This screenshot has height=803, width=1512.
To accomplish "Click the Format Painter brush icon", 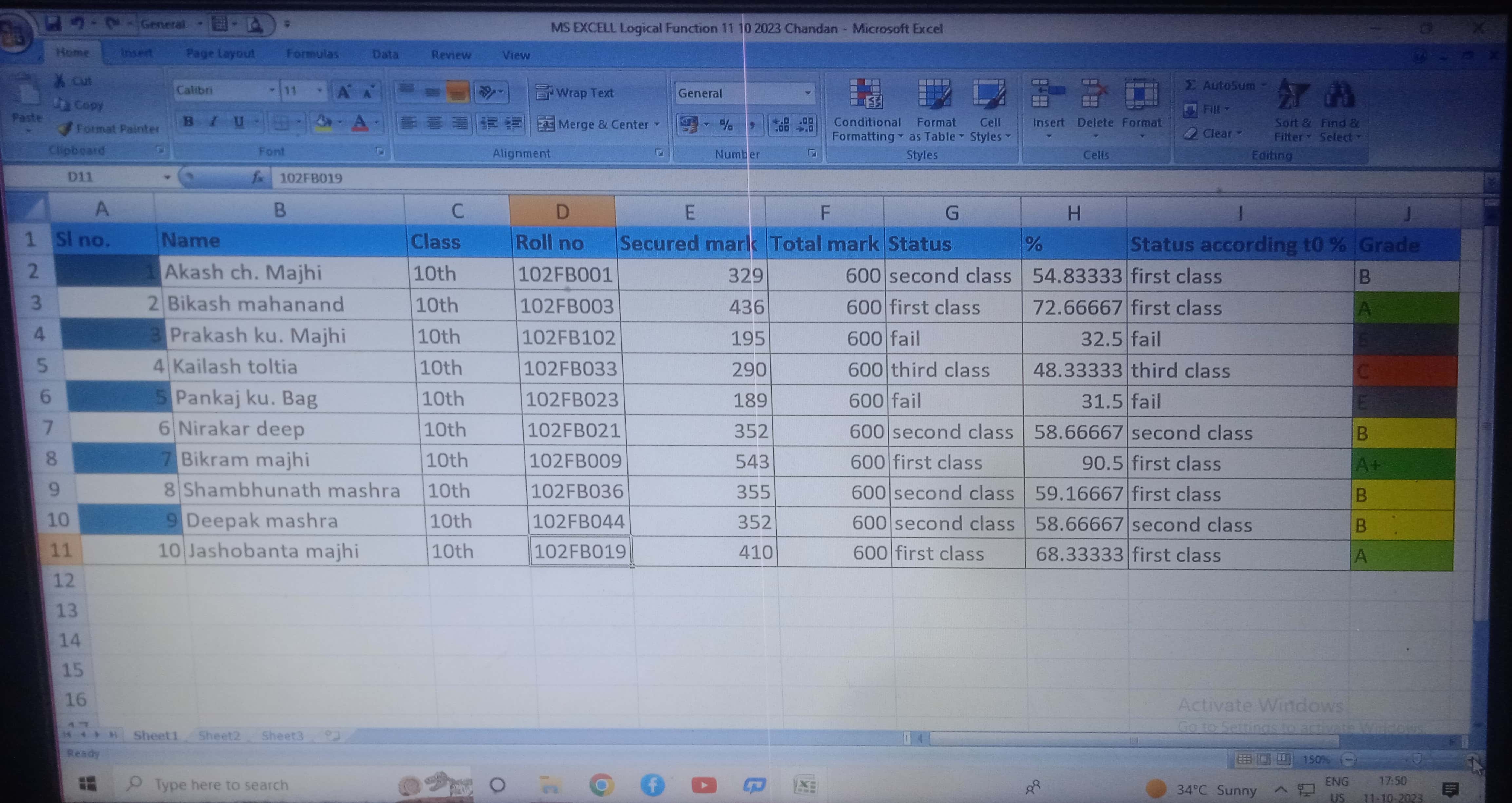I will pyautogui.click(x=65, y=129).
